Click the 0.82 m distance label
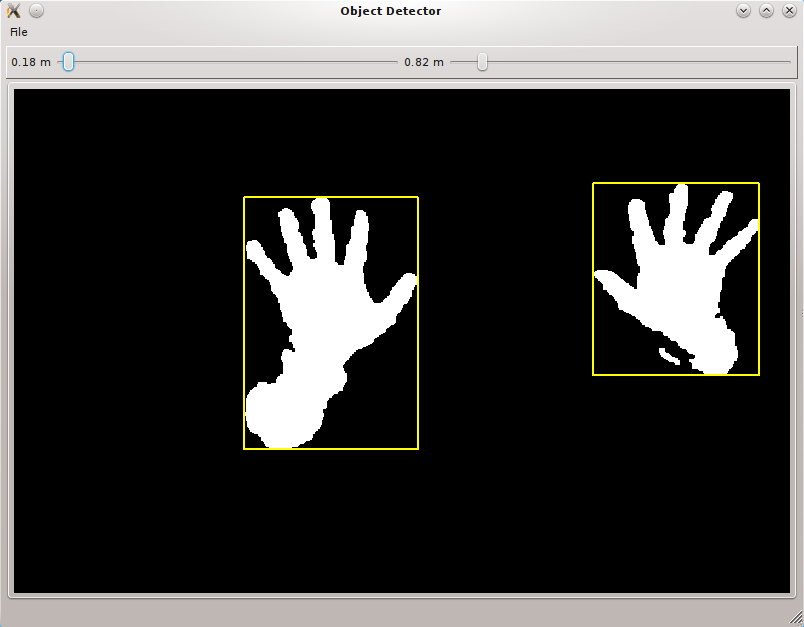Viewport: 804px width, 627px height. point(424,62)
